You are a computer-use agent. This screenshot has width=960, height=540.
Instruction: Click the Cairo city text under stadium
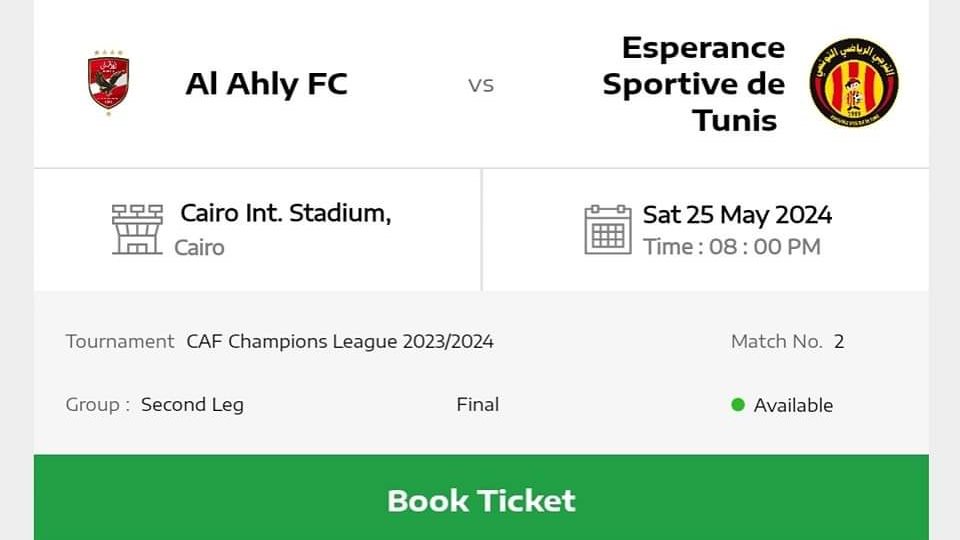(199, 247)
